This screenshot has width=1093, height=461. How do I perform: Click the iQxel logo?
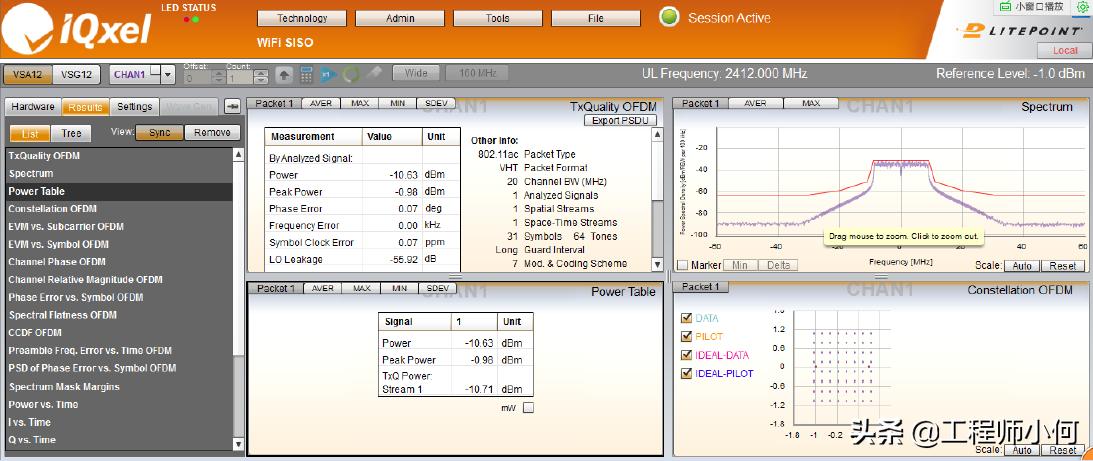pos(78,28)
